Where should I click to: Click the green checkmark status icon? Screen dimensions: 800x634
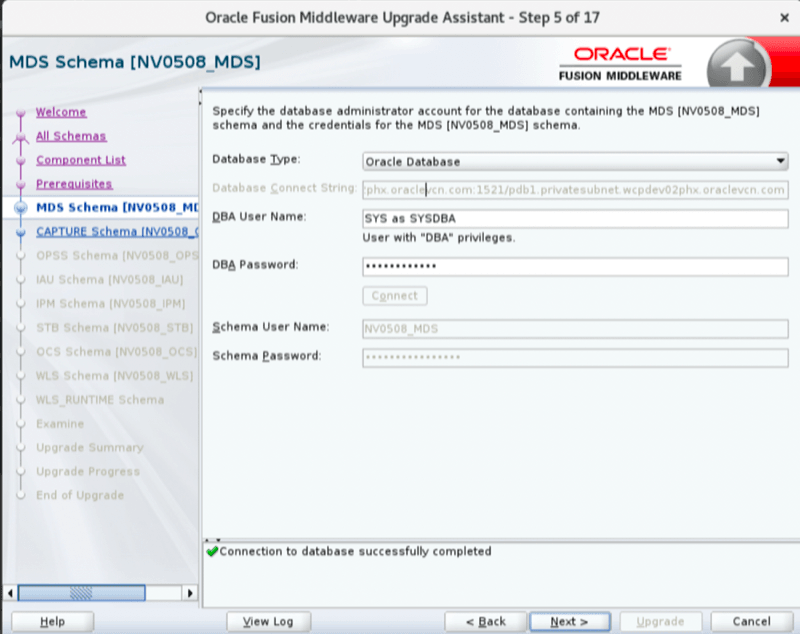tap(212, 551)
